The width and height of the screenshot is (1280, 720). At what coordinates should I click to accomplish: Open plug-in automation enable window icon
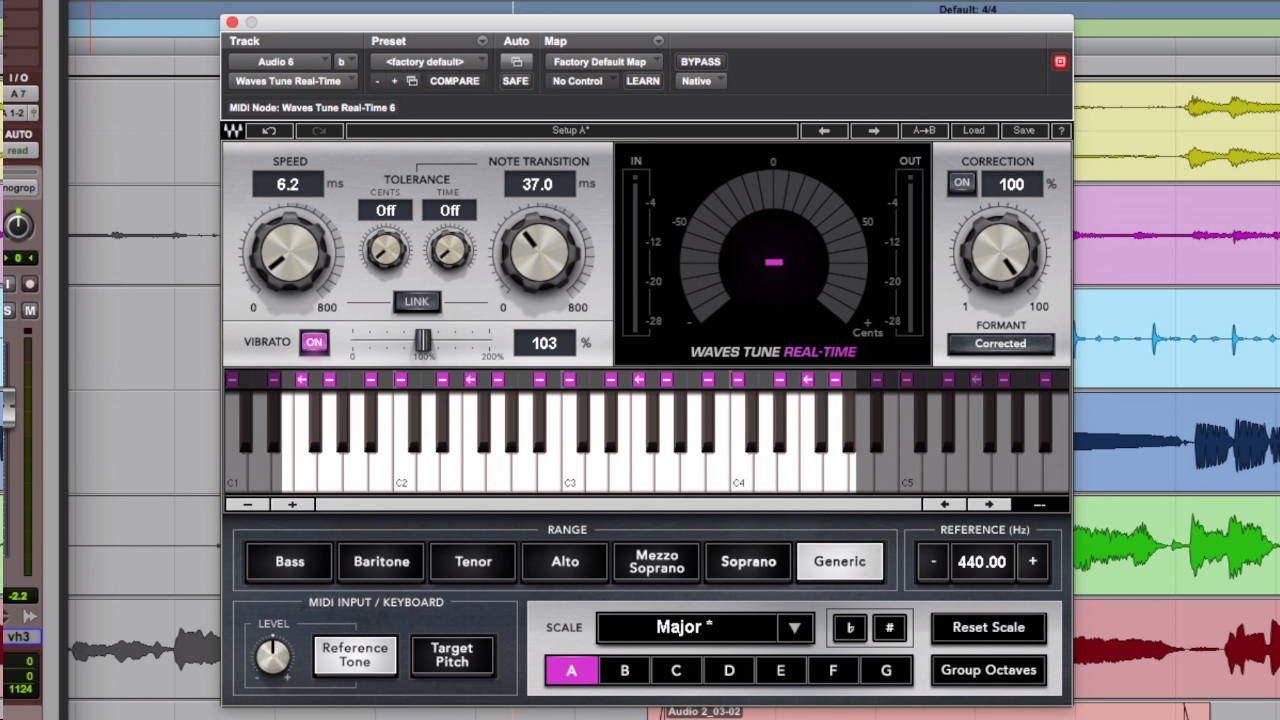tap(516, 62)
